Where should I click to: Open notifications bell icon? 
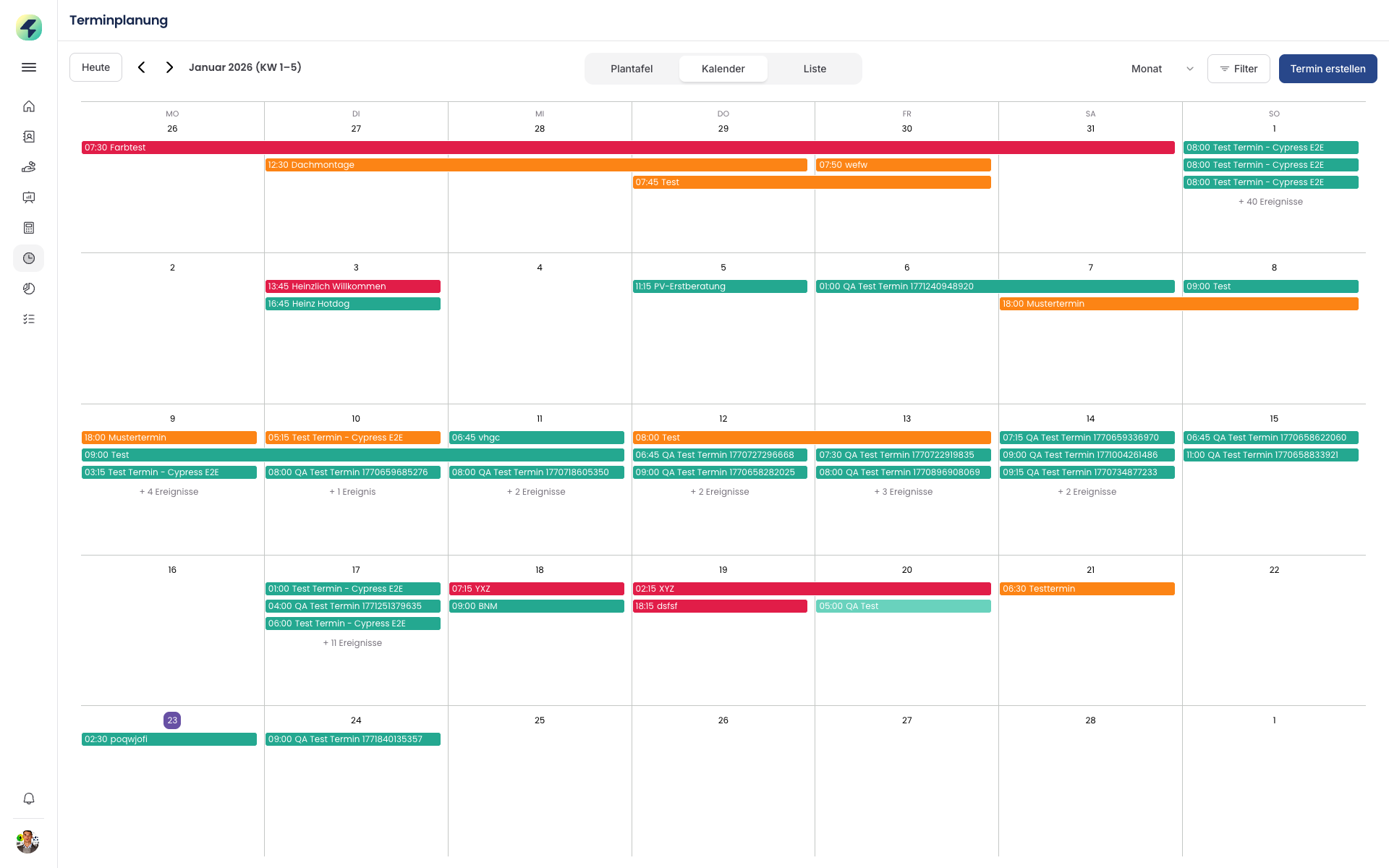[29, 799]
